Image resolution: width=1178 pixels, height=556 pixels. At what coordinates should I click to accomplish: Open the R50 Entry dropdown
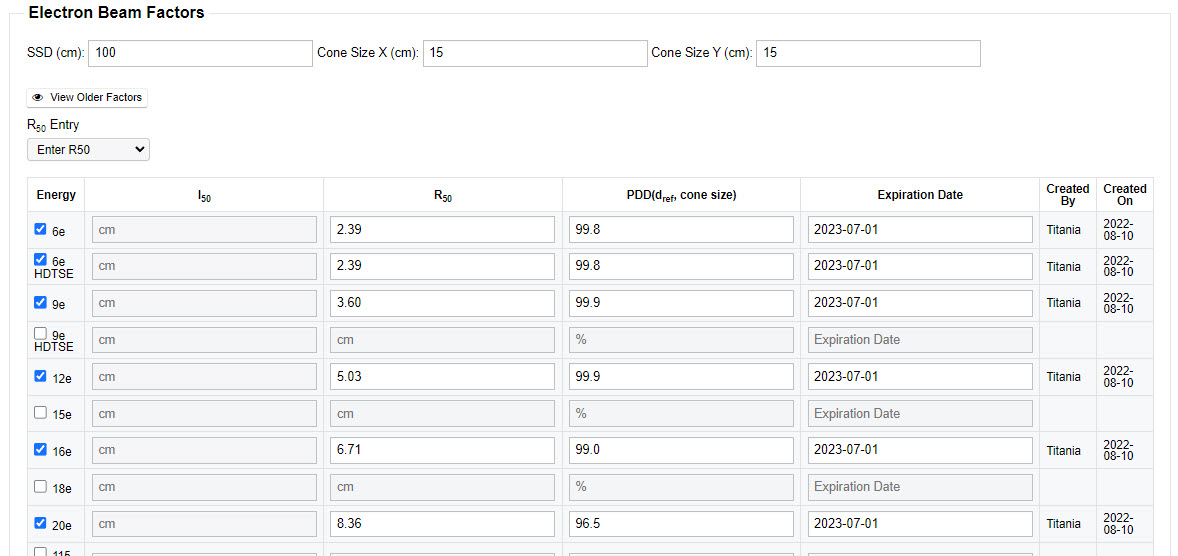(88, 150)
